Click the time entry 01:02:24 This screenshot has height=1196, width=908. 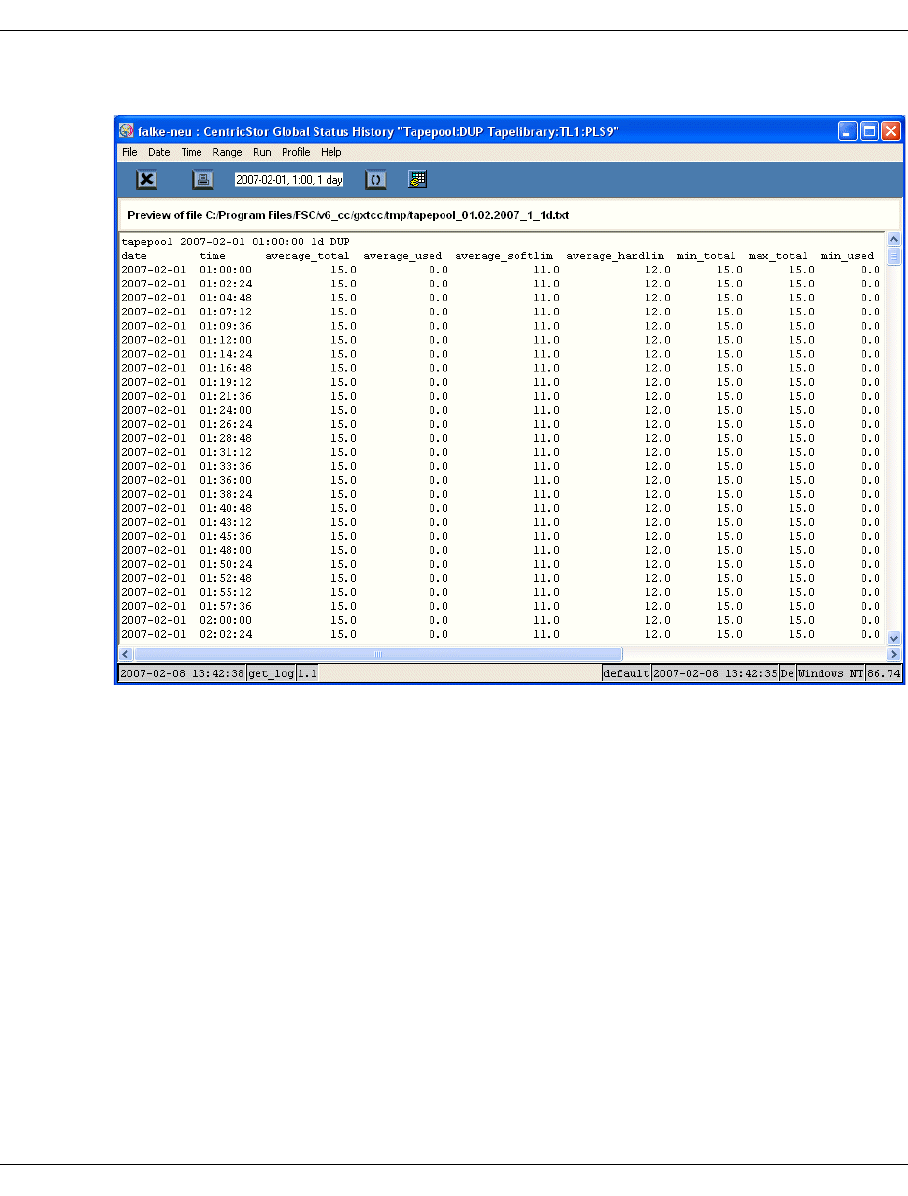click(x=225, y=284)
